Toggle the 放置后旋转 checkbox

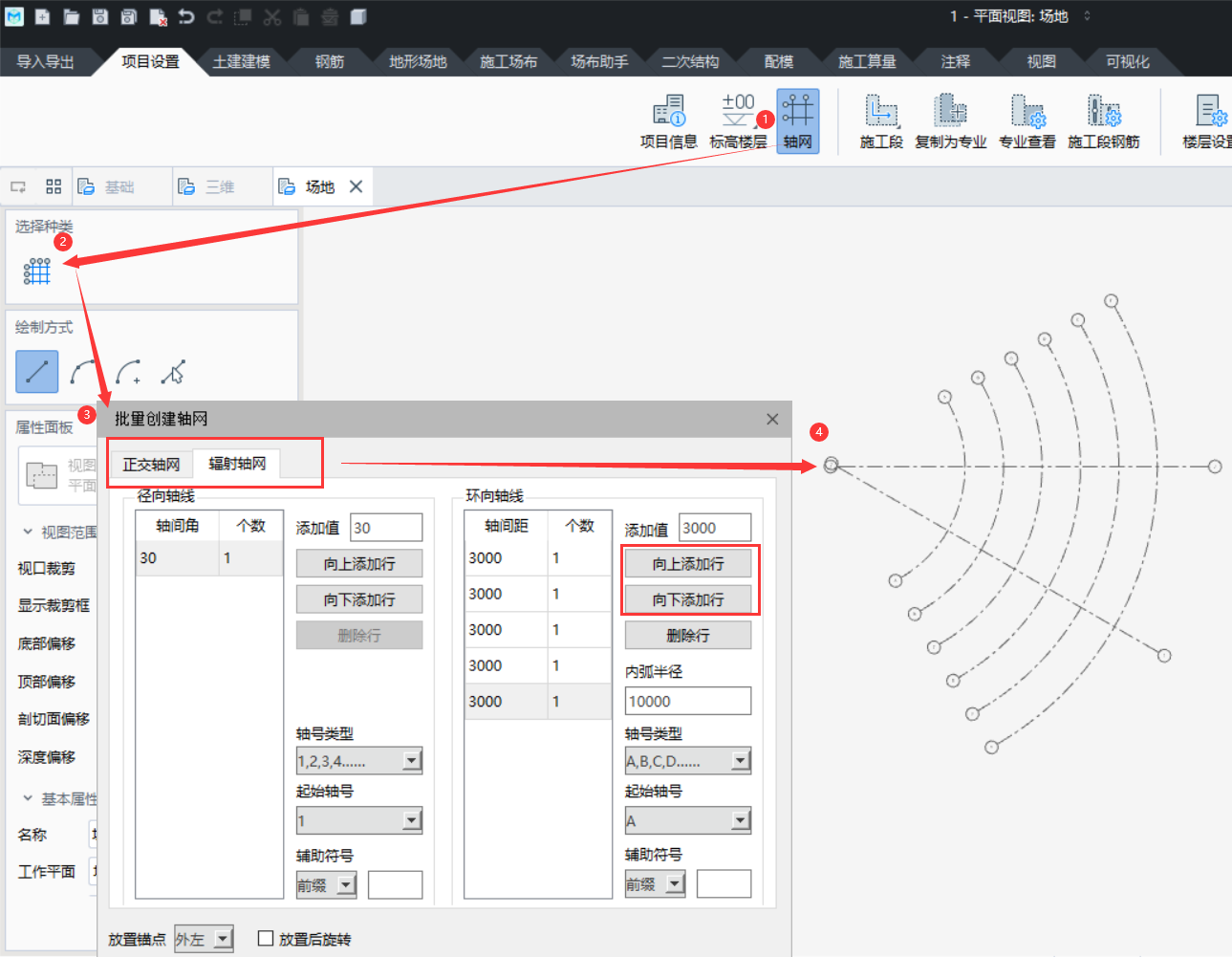(266, 939)
